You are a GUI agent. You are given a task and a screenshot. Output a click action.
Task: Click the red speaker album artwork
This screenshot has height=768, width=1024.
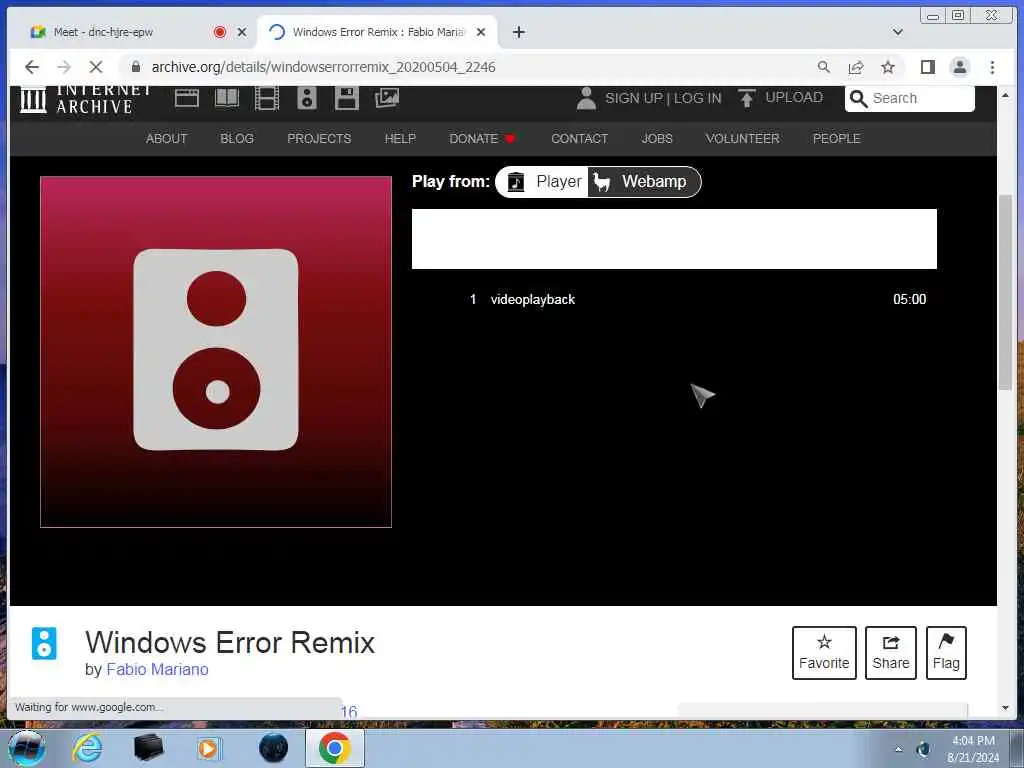216,352
